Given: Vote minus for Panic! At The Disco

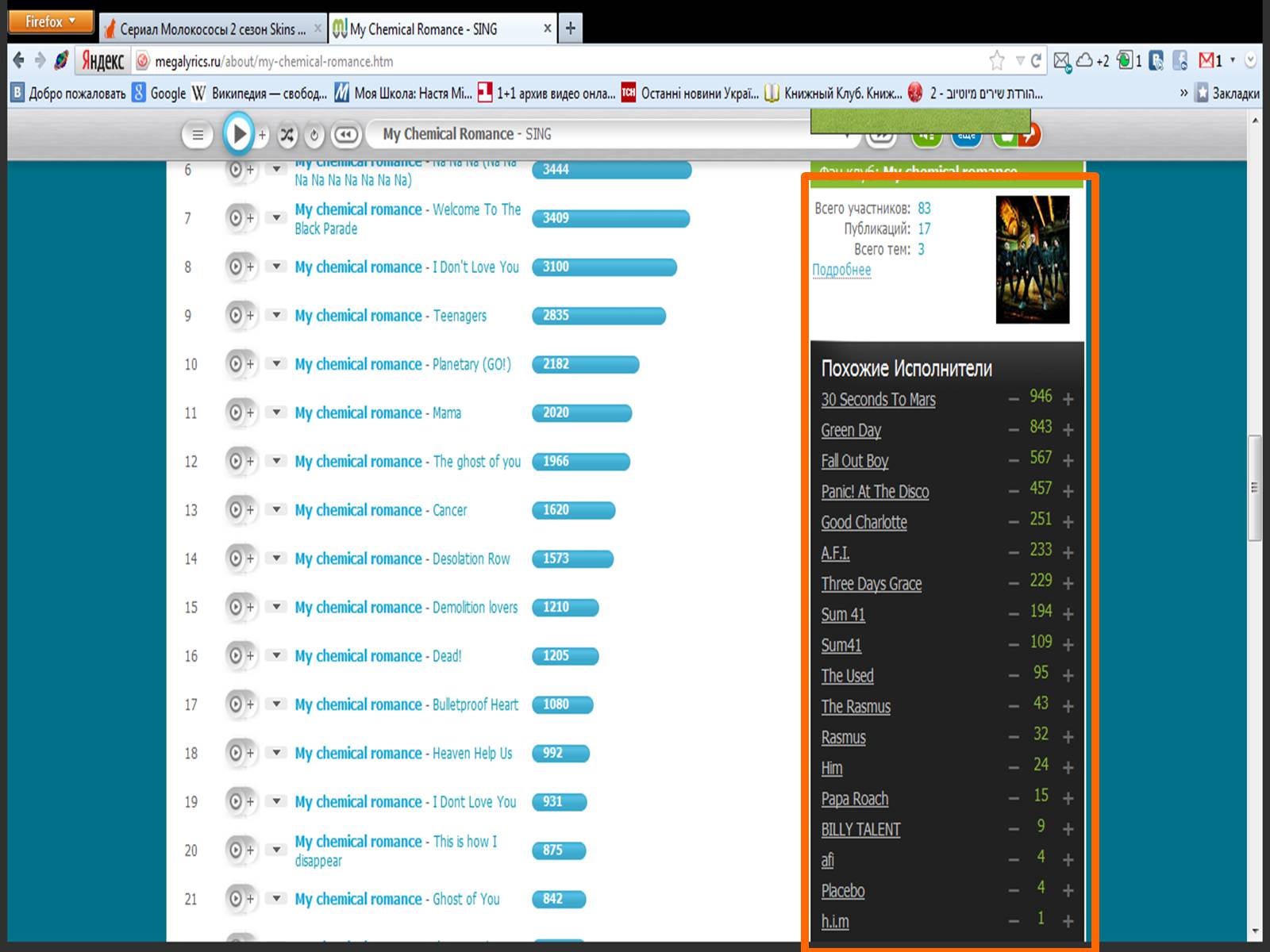Looking at the screenshot, I should (1014, 492).
